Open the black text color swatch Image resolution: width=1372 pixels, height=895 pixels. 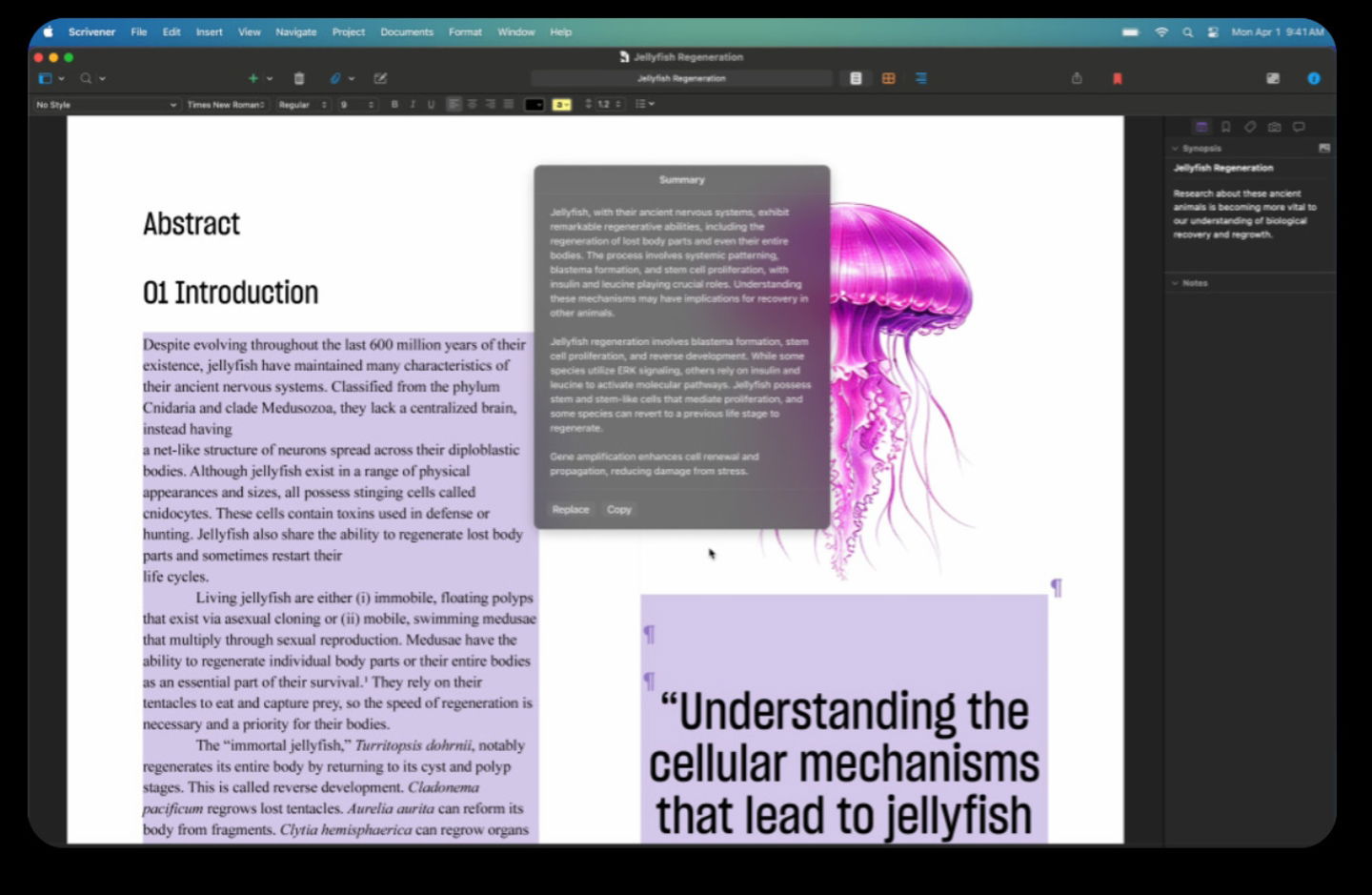535,104
